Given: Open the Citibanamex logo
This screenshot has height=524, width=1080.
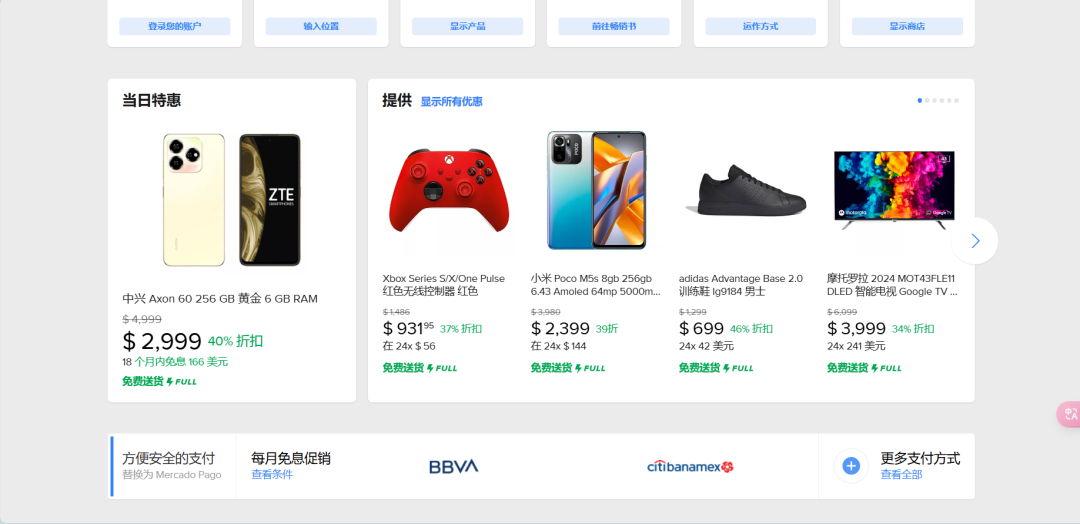Looking at the screenshot, I should (690, 467).
